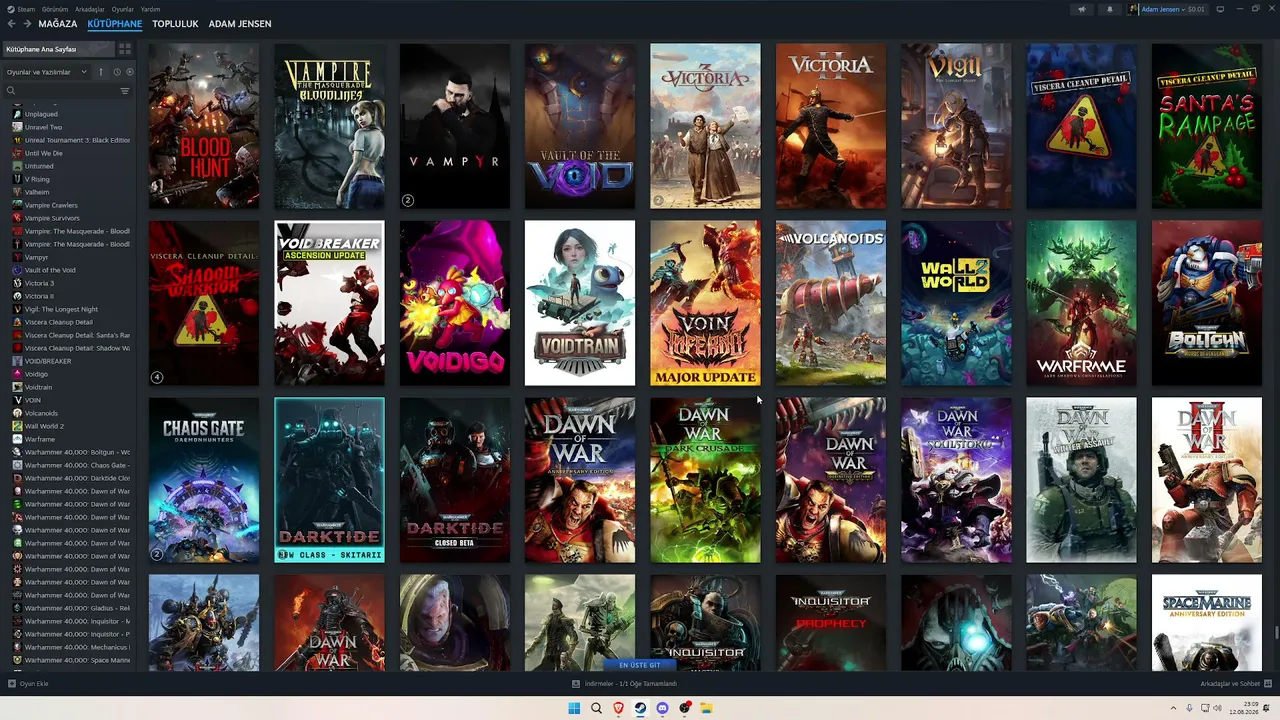Open the Arkadaşlar menu
Screen dimensions: 1280x720
[x=90, y=9]
